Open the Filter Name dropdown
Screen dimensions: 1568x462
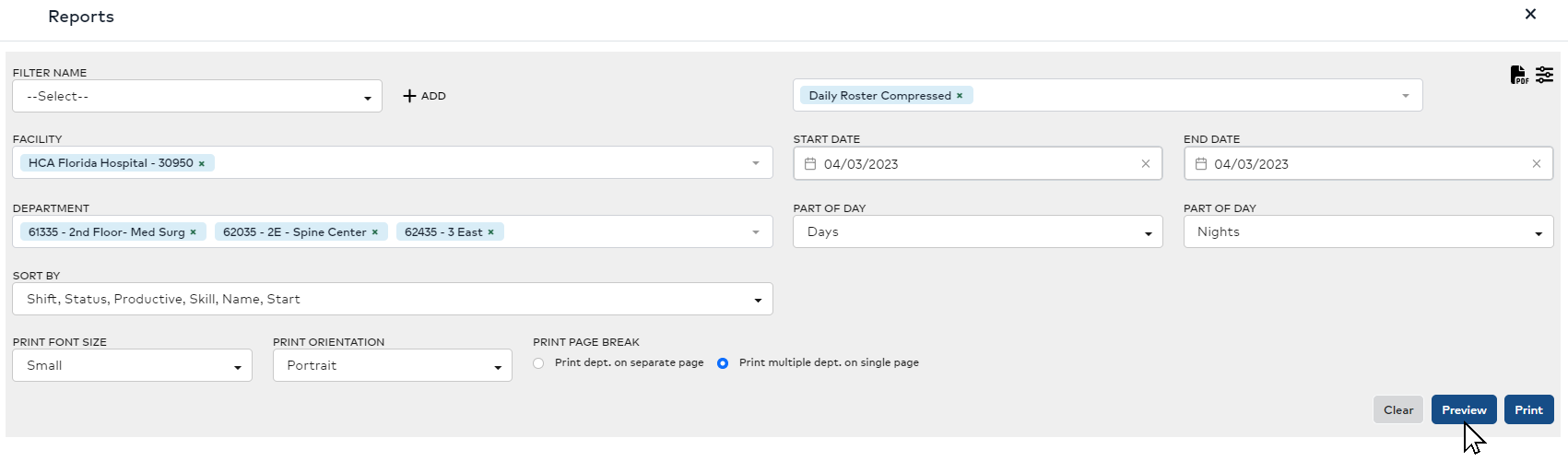(x=197, y=97)
